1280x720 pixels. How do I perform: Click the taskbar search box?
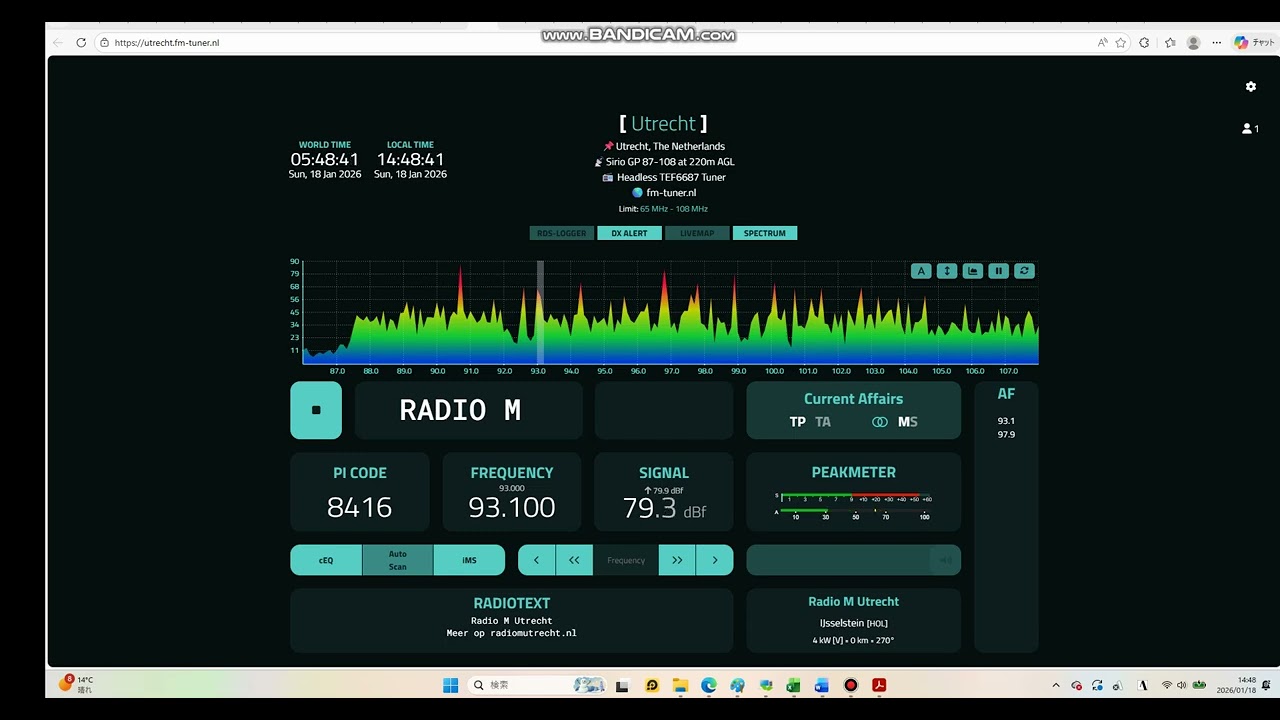[x=539, y=685]
